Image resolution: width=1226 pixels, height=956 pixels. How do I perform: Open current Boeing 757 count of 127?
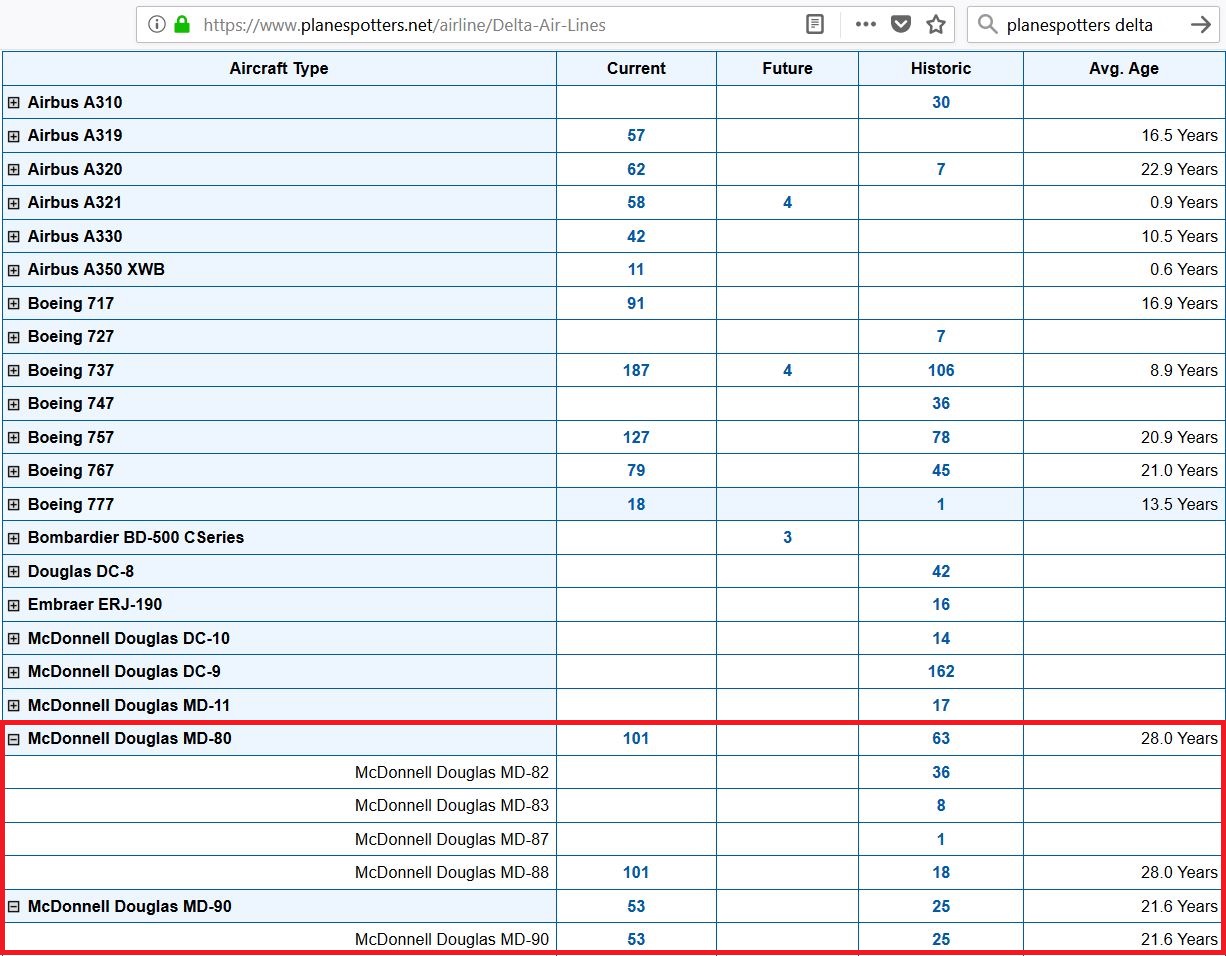coord(636,437)
